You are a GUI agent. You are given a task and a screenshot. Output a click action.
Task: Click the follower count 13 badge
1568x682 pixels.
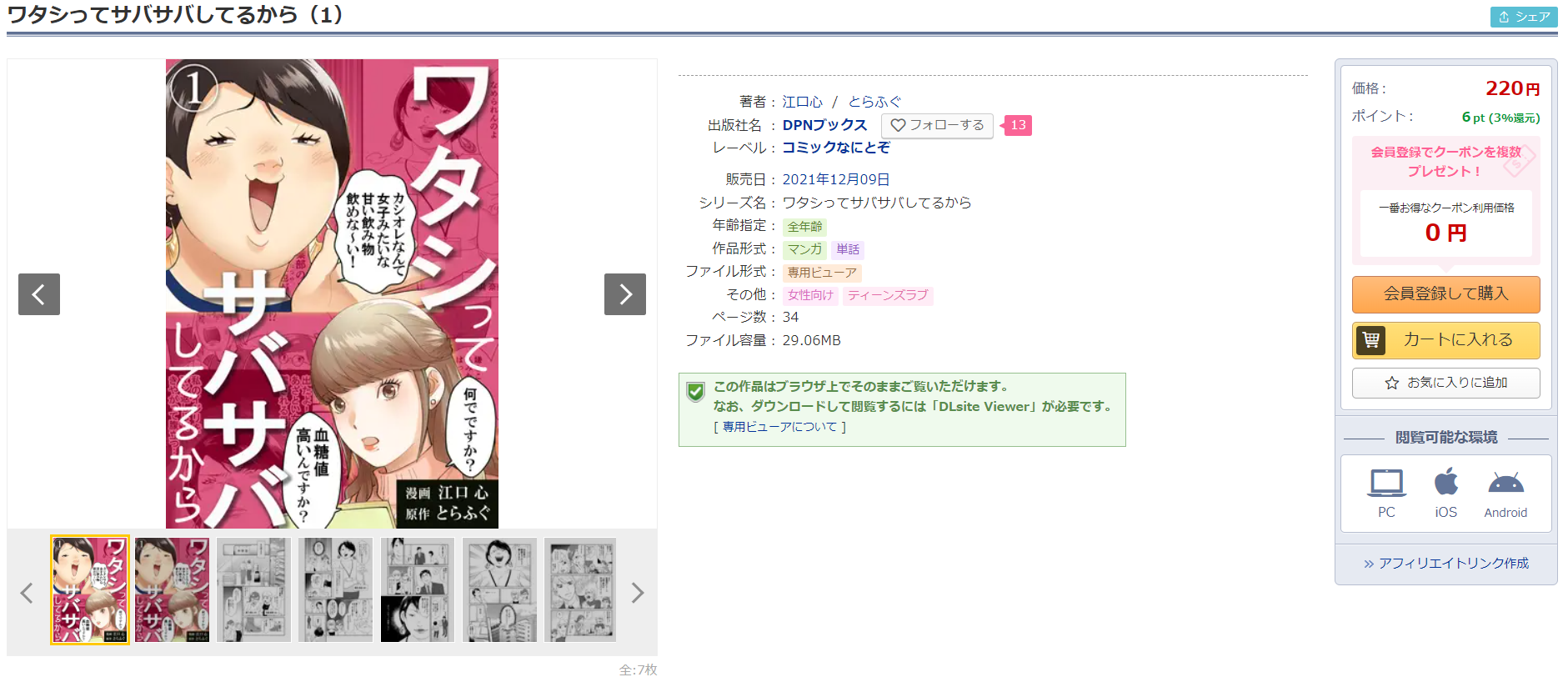(1018, 125)
